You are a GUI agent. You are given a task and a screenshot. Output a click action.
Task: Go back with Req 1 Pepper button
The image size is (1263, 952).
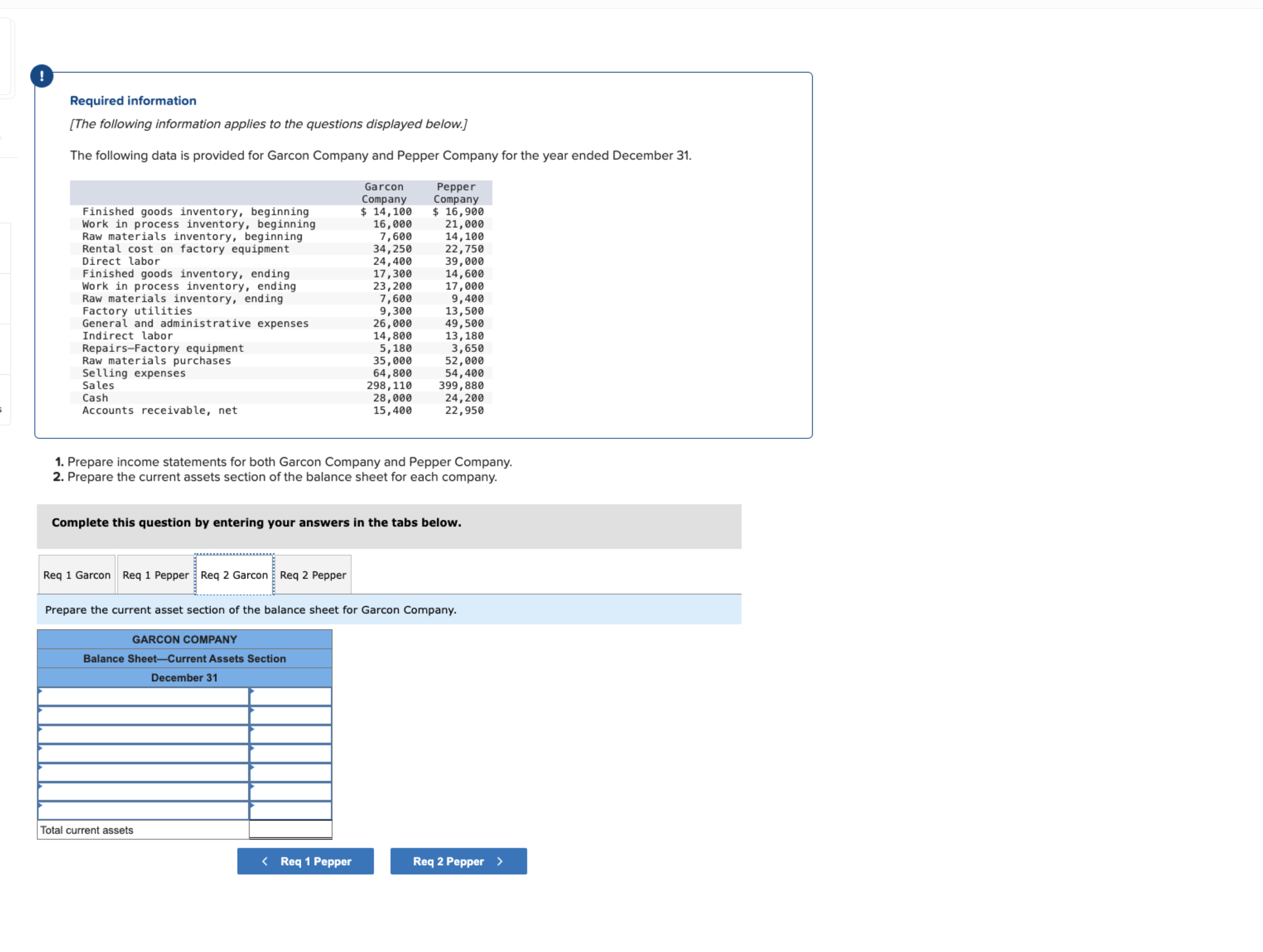point(305,861)
